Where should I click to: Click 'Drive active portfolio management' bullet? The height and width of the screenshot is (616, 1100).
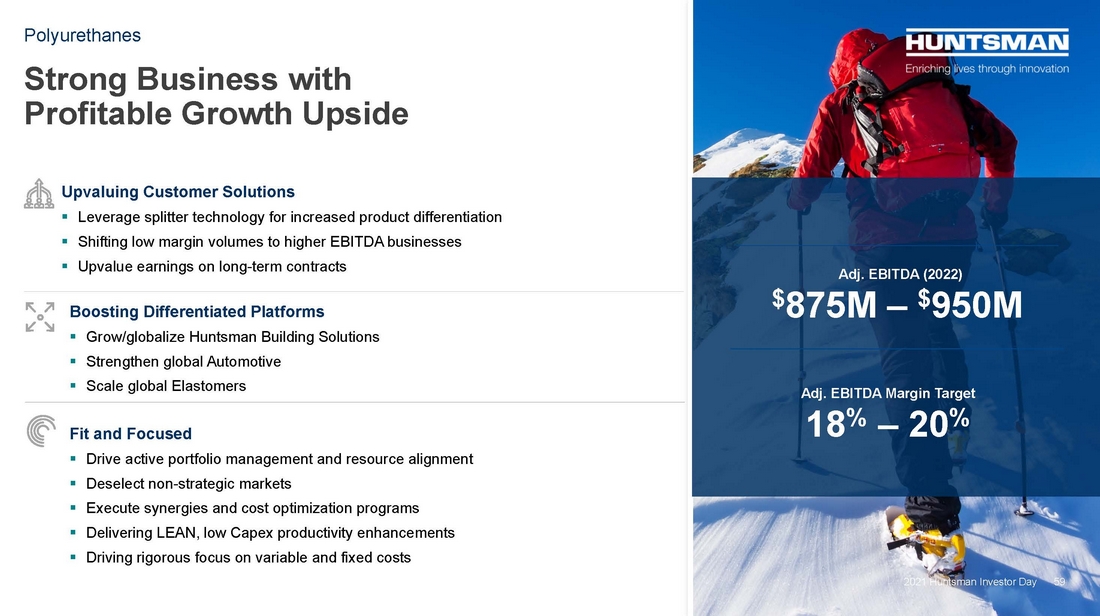point(280,459)
